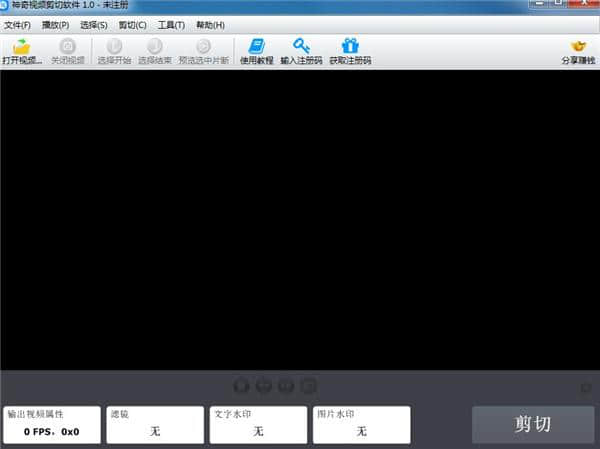Image resolution: width=600 pixels, height=449 pixels.
Task: Set clip end with 选择结束
Action: pyautogui.click(x=154, y=47)
